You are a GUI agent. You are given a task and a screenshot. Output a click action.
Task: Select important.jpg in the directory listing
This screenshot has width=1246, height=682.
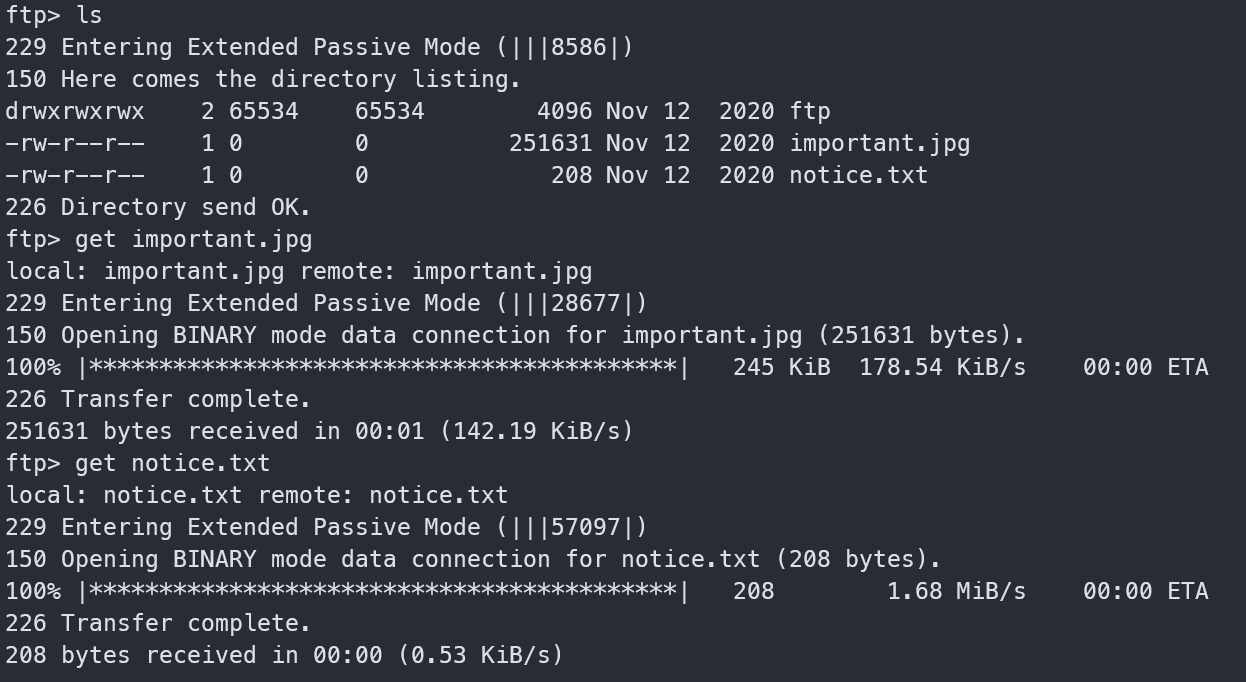(x=880, y=143)
